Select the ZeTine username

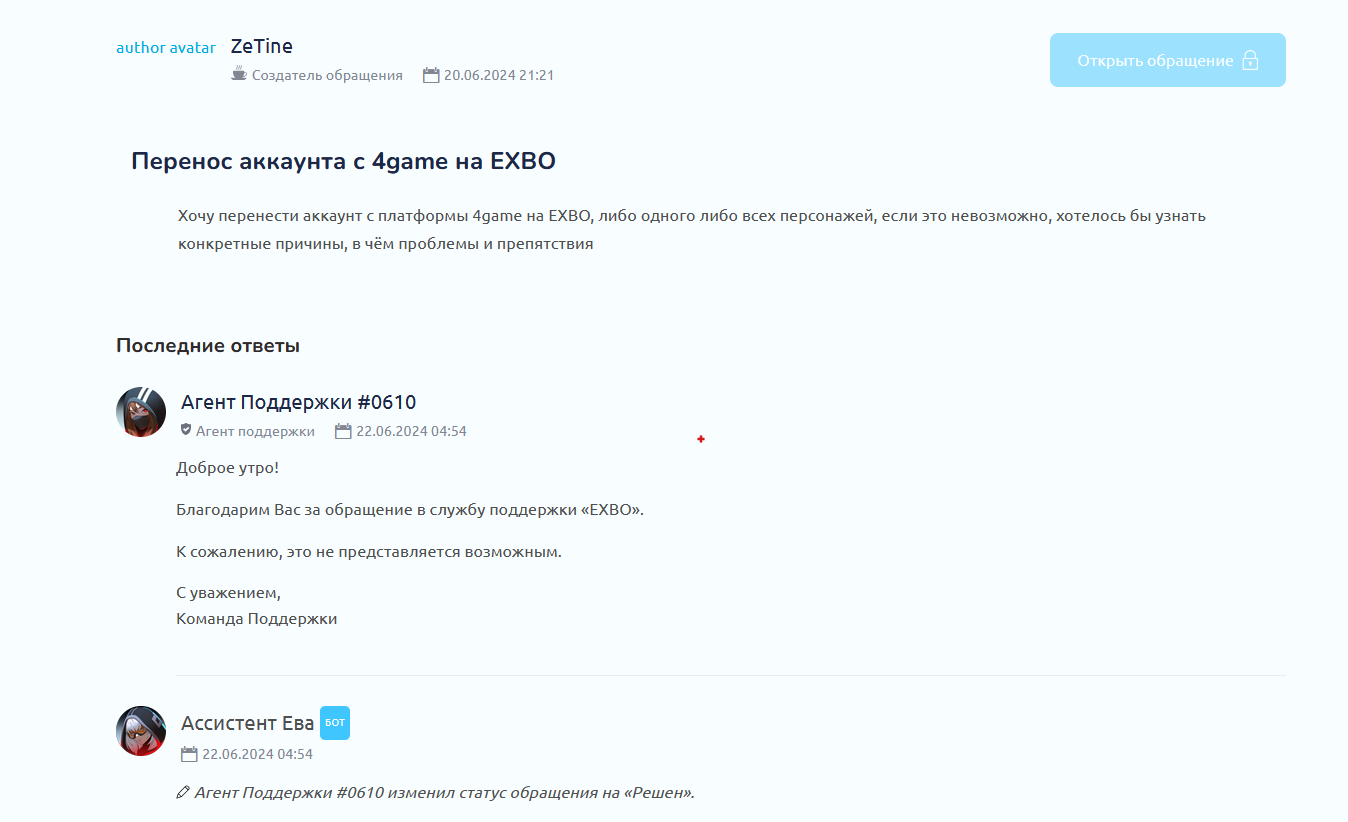click(x=262, y=46)
